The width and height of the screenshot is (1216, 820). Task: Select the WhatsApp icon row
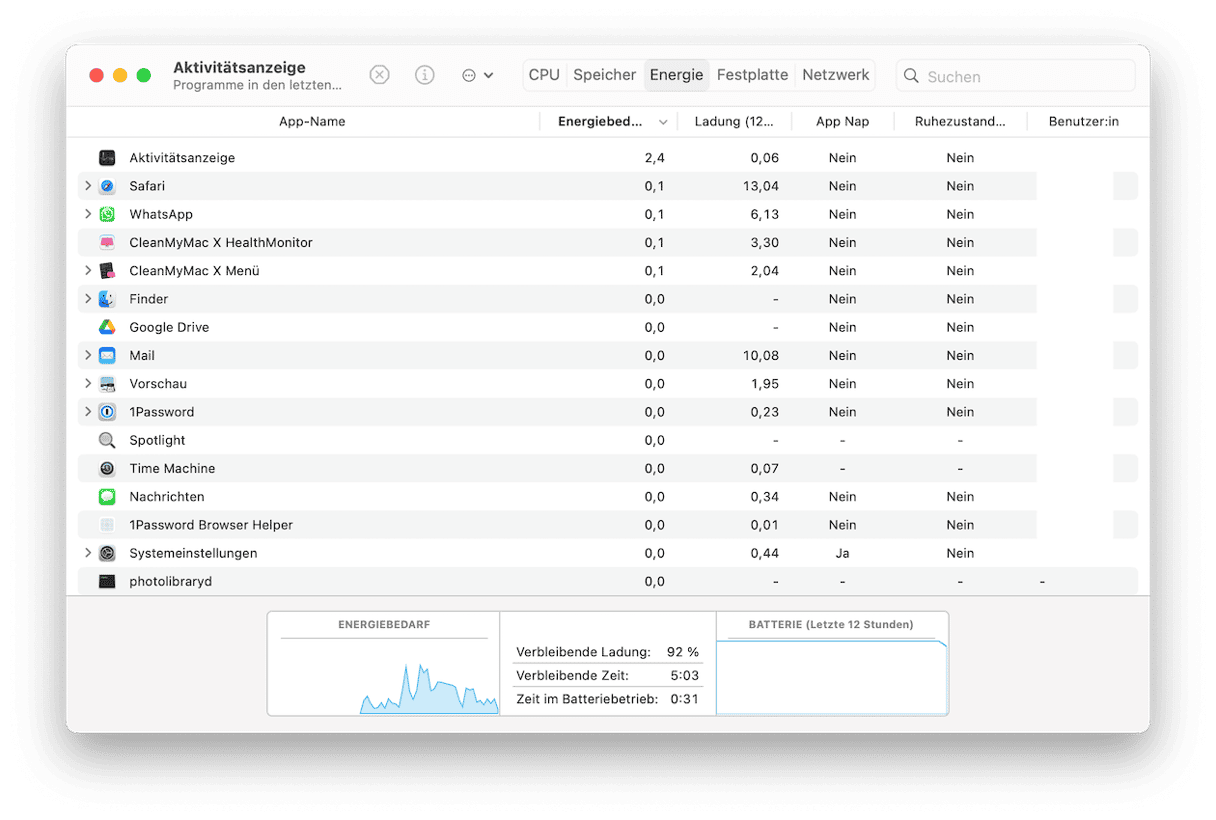[x=107, y=214]
